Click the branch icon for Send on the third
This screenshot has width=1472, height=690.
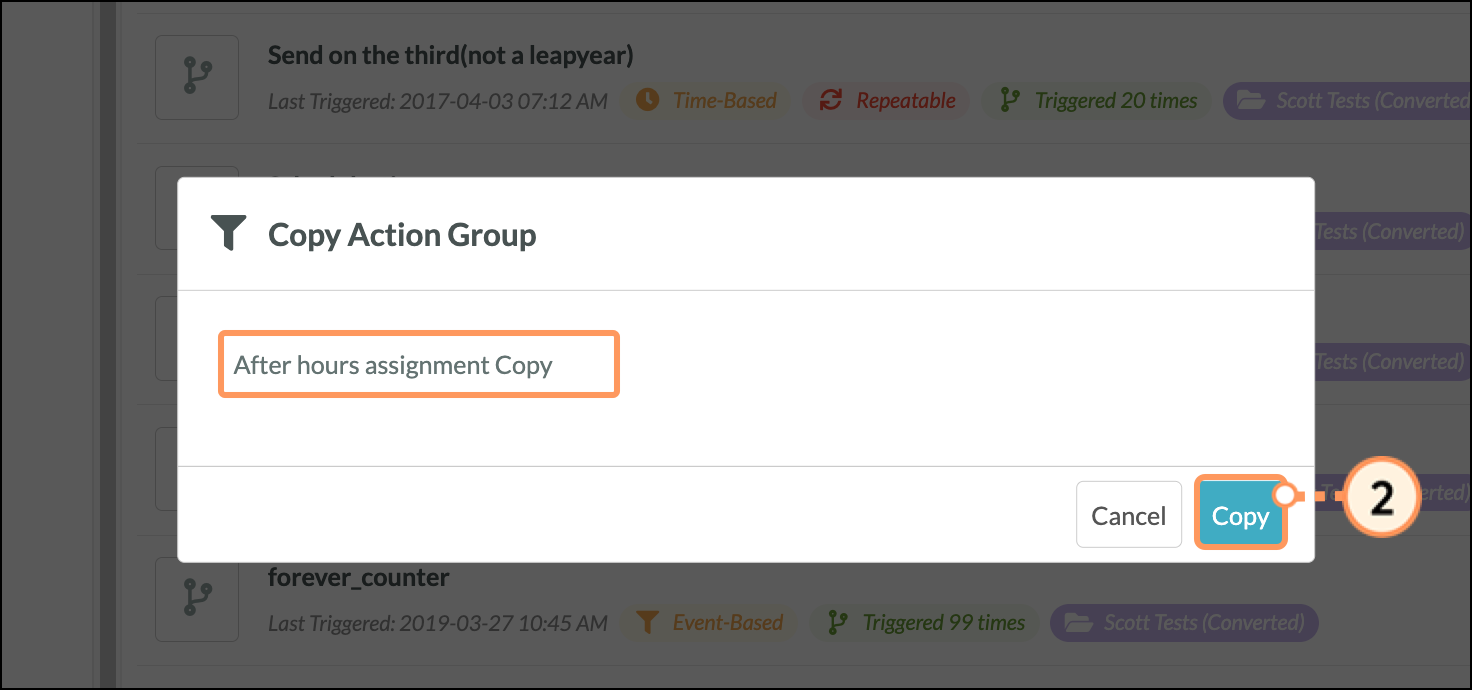pos(197,78)
